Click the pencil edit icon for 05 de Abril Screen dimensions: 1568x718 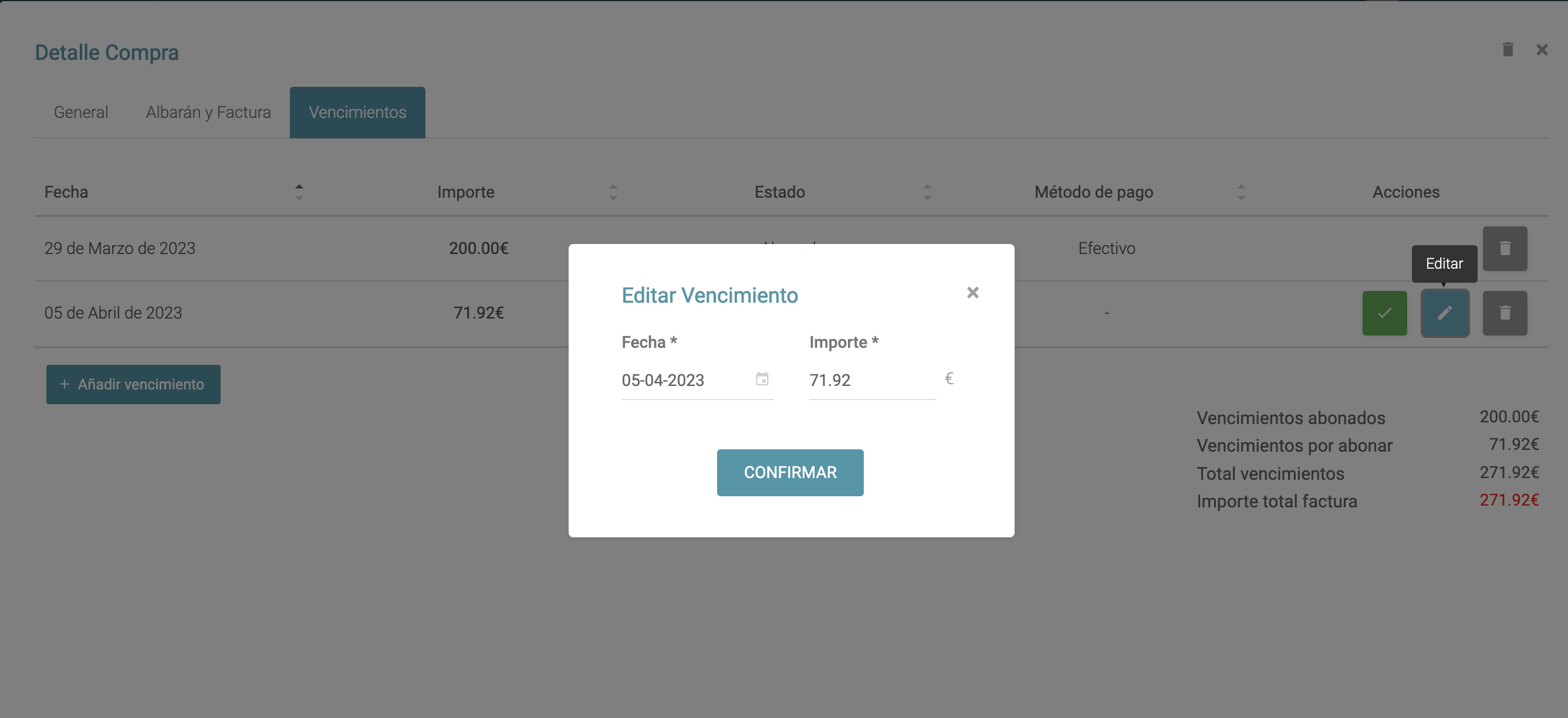coord(1444,313)
